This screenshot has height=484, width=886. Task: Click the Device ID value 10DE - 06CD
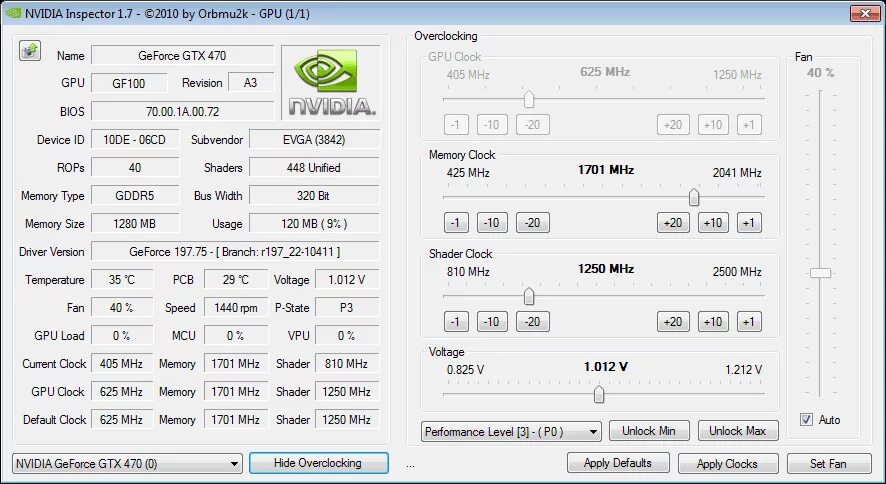[x=135, y=139]
